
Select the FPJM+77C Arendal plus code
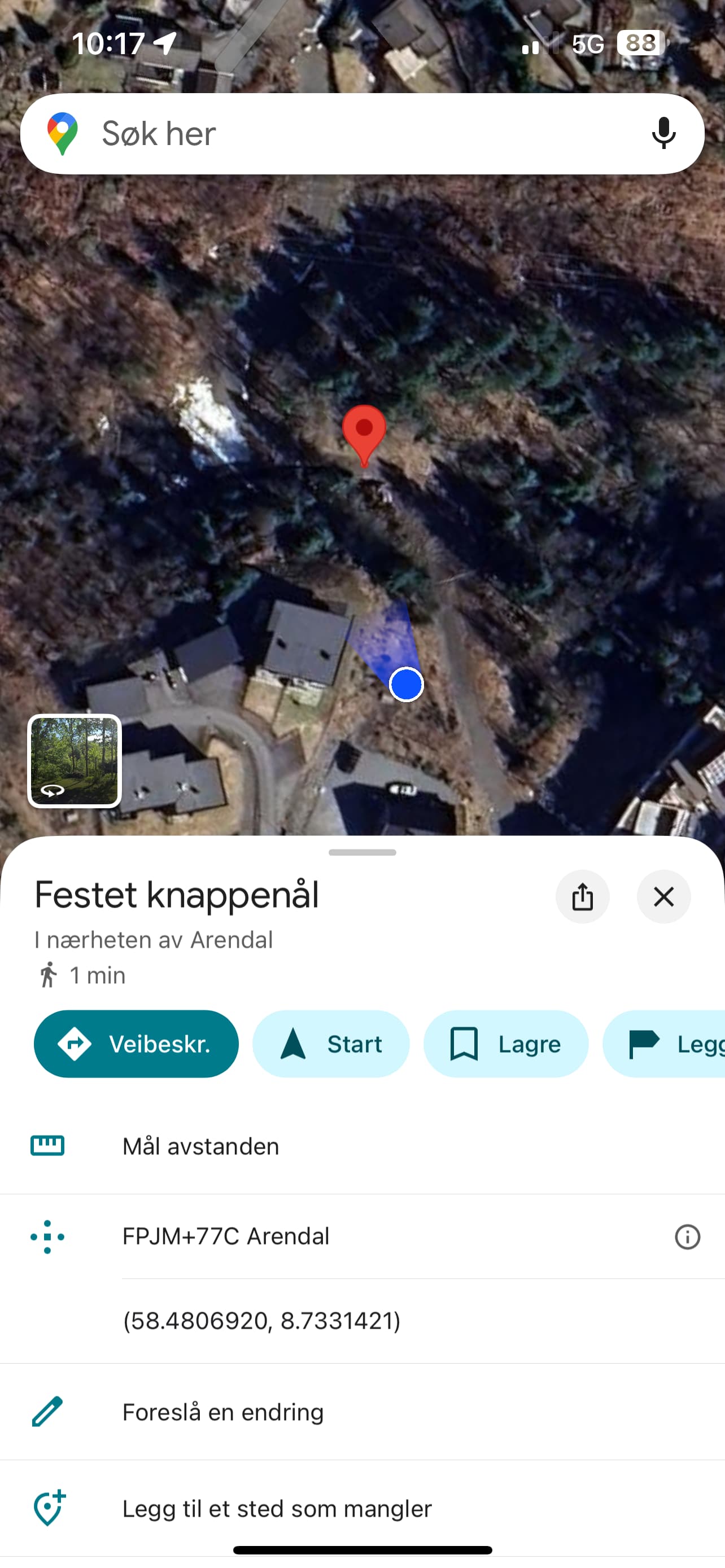(226, 1236)
